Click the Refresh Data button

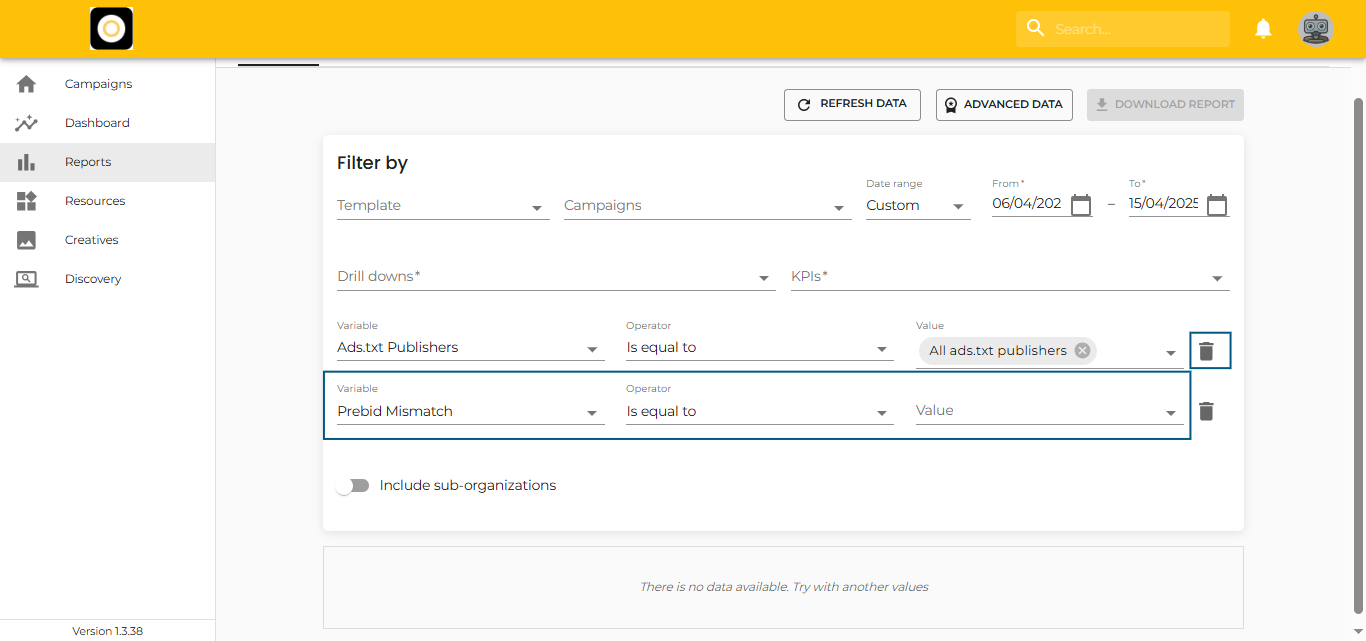(x=852, y=104)
